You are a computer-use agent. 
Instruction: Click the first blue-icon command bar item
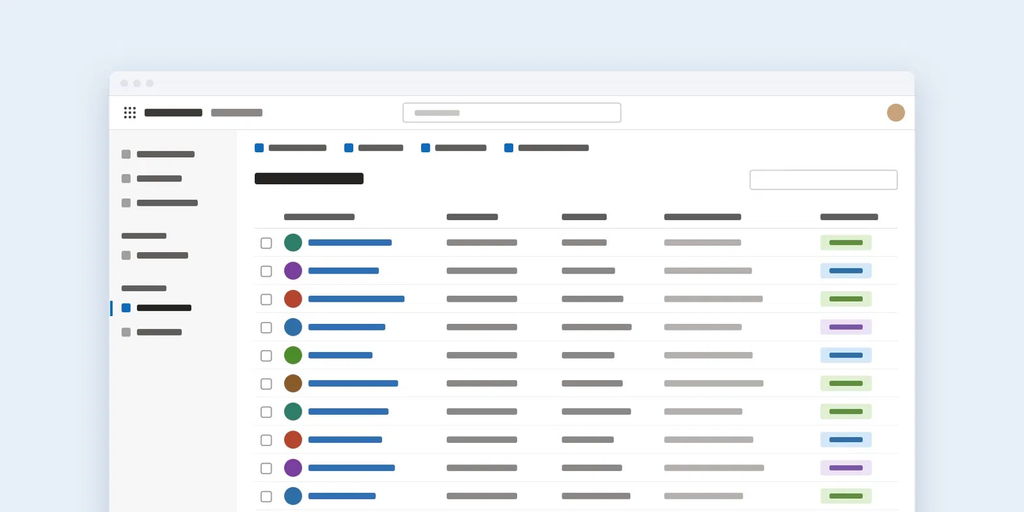click(x=290, y=148)
